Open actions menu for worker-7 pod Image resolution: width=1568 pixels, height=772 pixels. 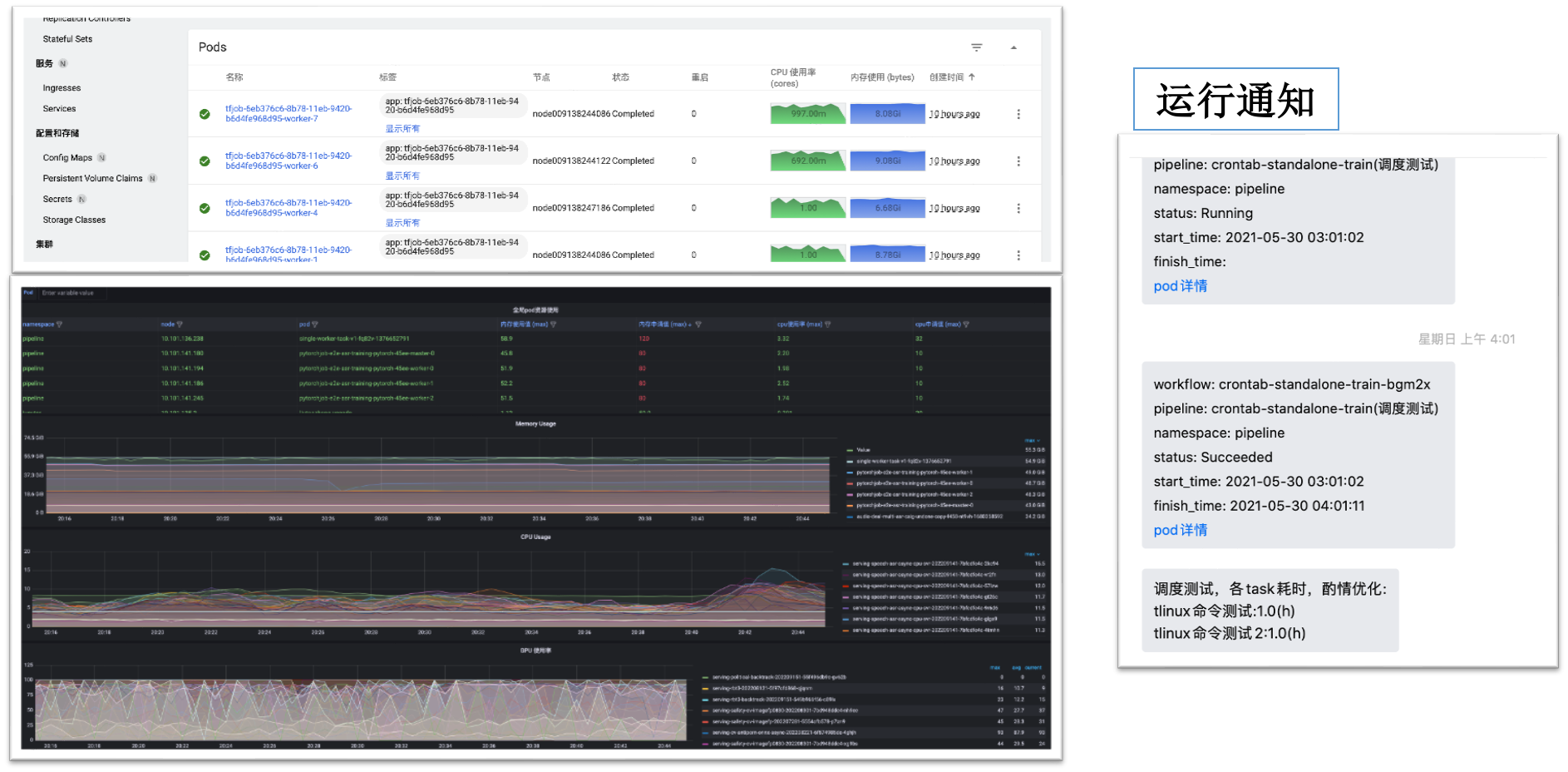coord(1018,114)
